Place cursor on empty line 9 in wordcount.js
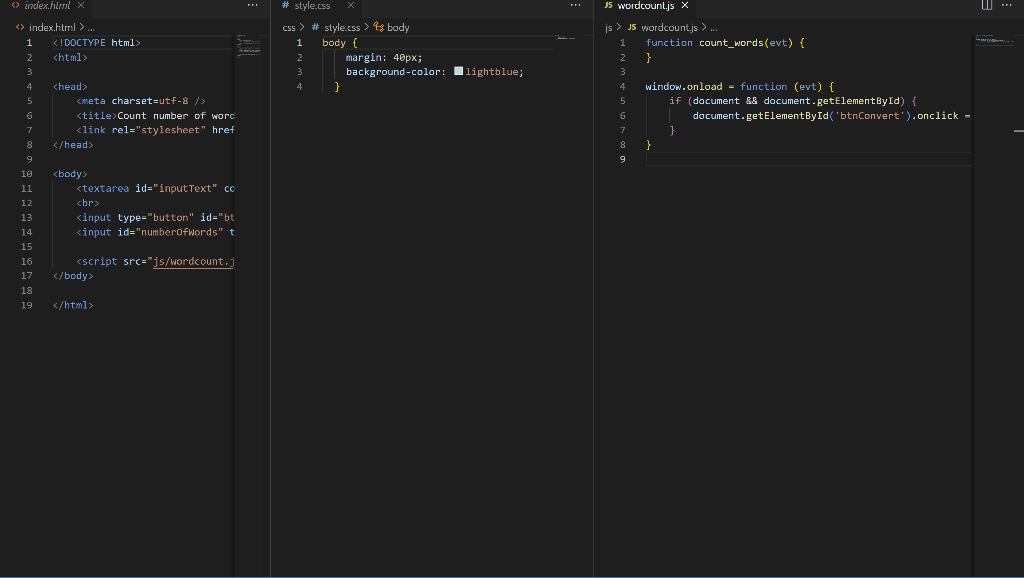Viewport: 1024px width, 578px height. 808,159
